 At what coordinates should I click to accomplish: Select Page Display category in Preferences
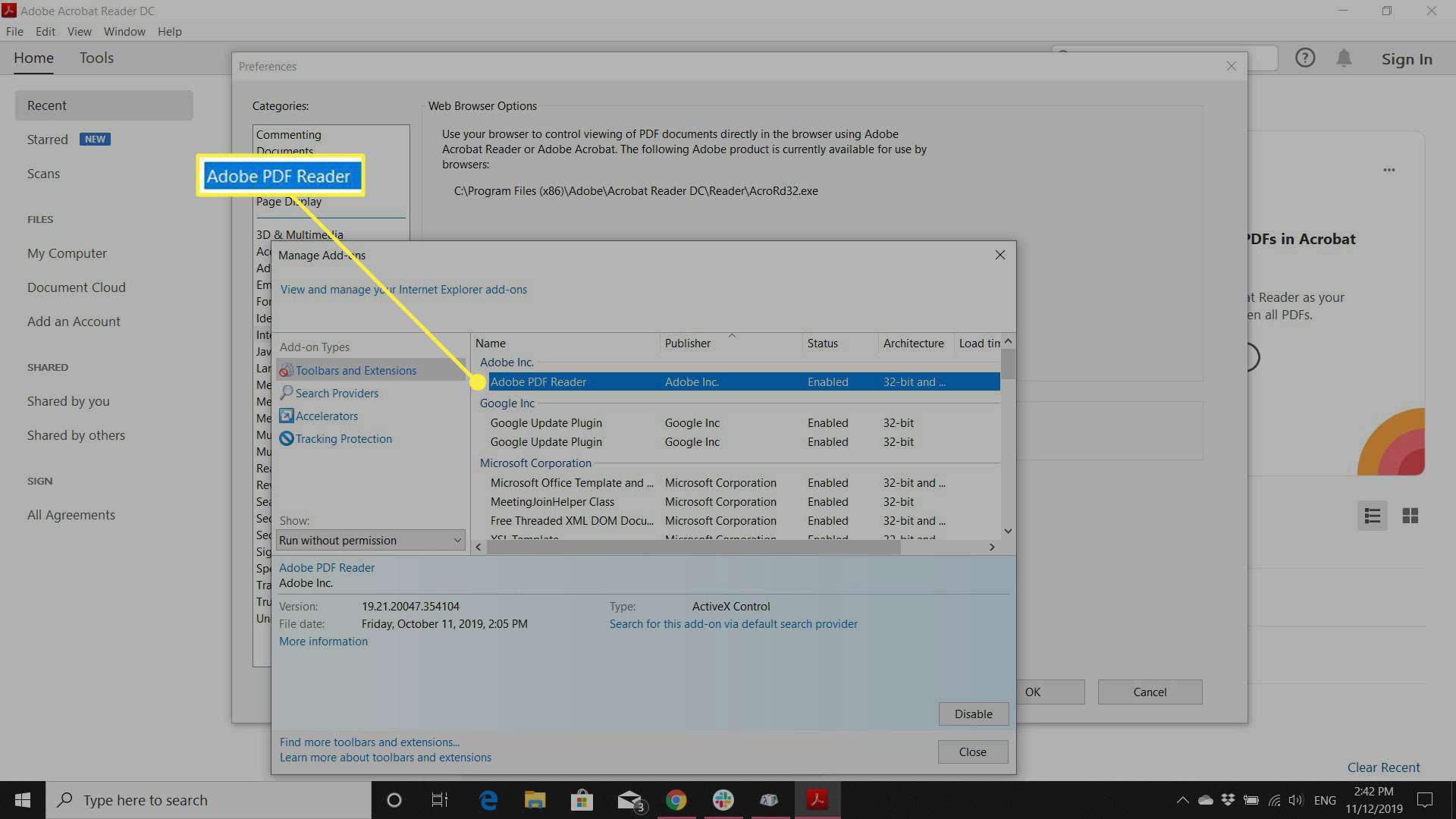pos(289,202)
